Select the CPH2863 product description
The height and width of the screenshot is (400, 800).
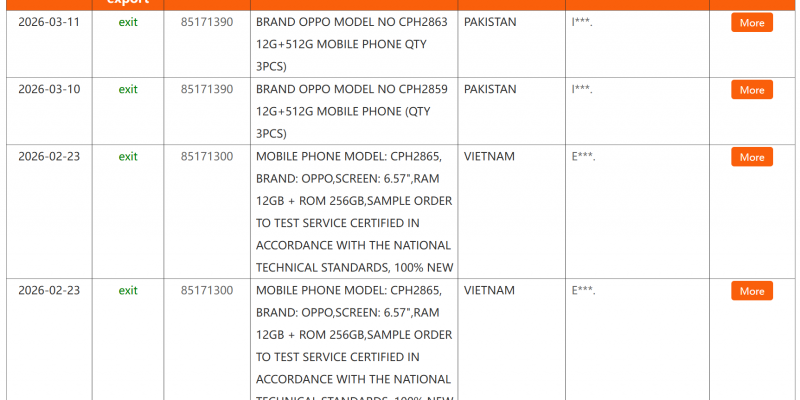pos(352,44)
